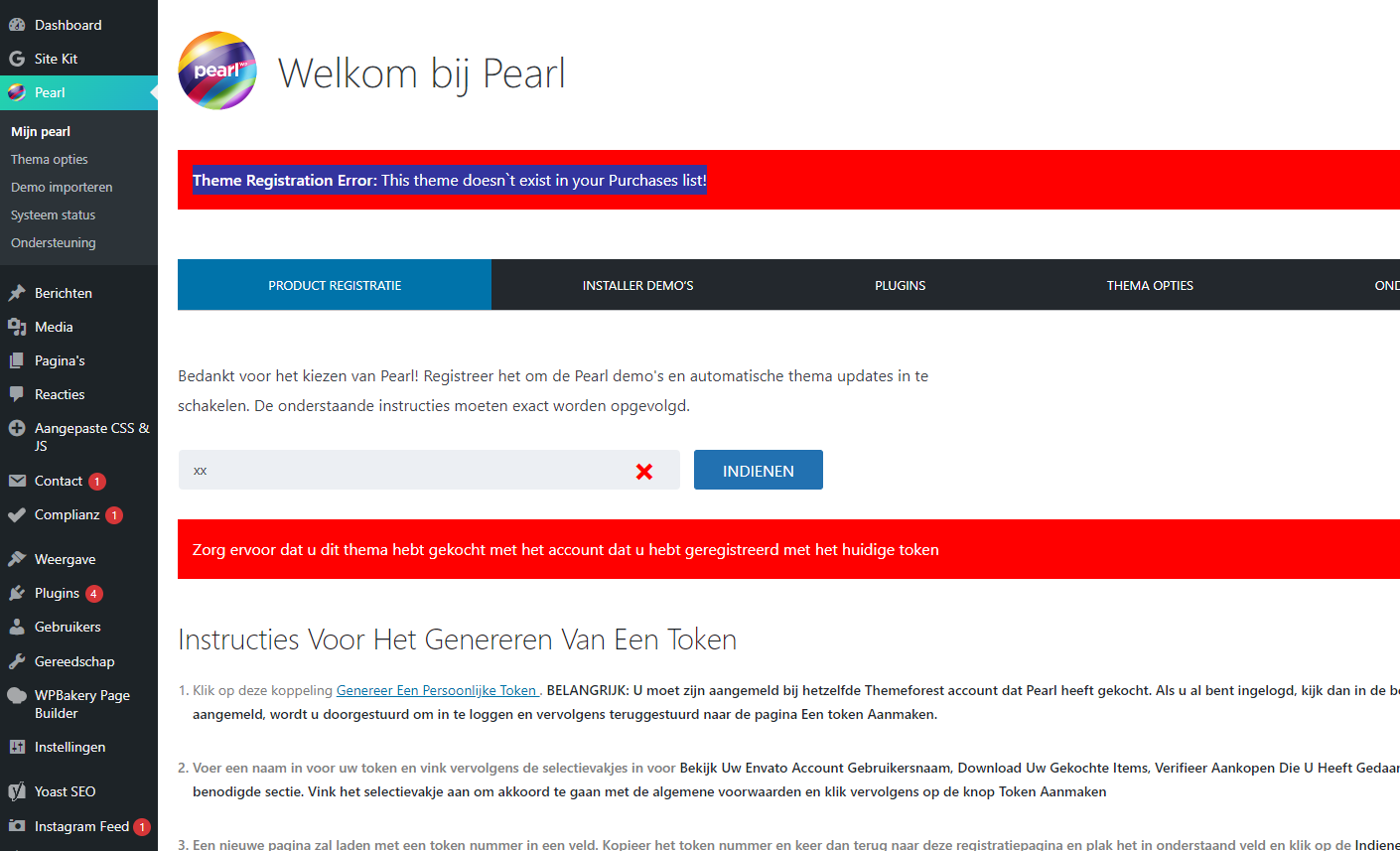
Task: Open Thema opties submenu item
Action: [x=50, y=159]
